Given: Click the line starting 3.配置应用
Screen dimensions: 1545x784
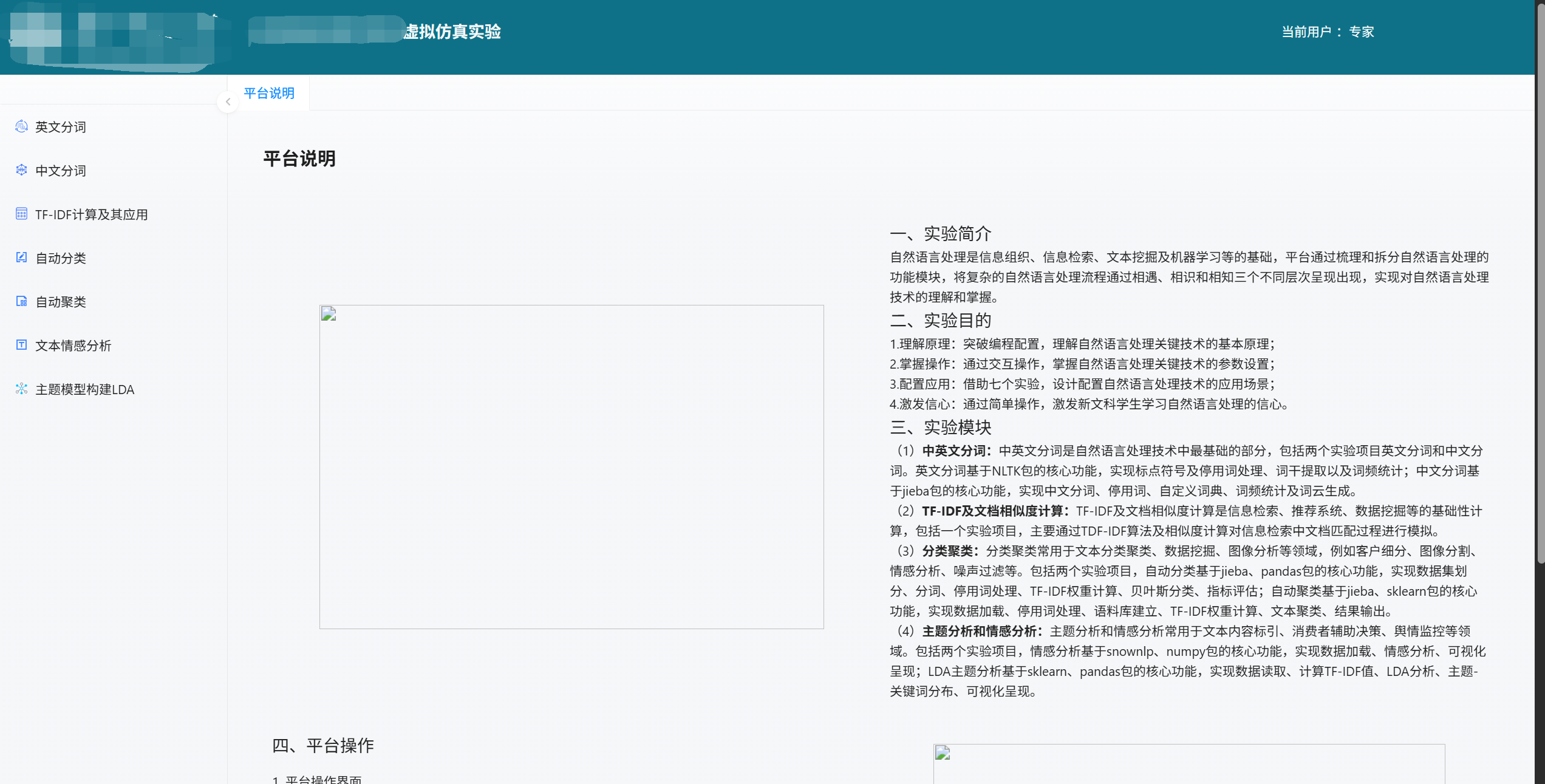Looking at the screenshot, I should click(x=1082, y=384).
